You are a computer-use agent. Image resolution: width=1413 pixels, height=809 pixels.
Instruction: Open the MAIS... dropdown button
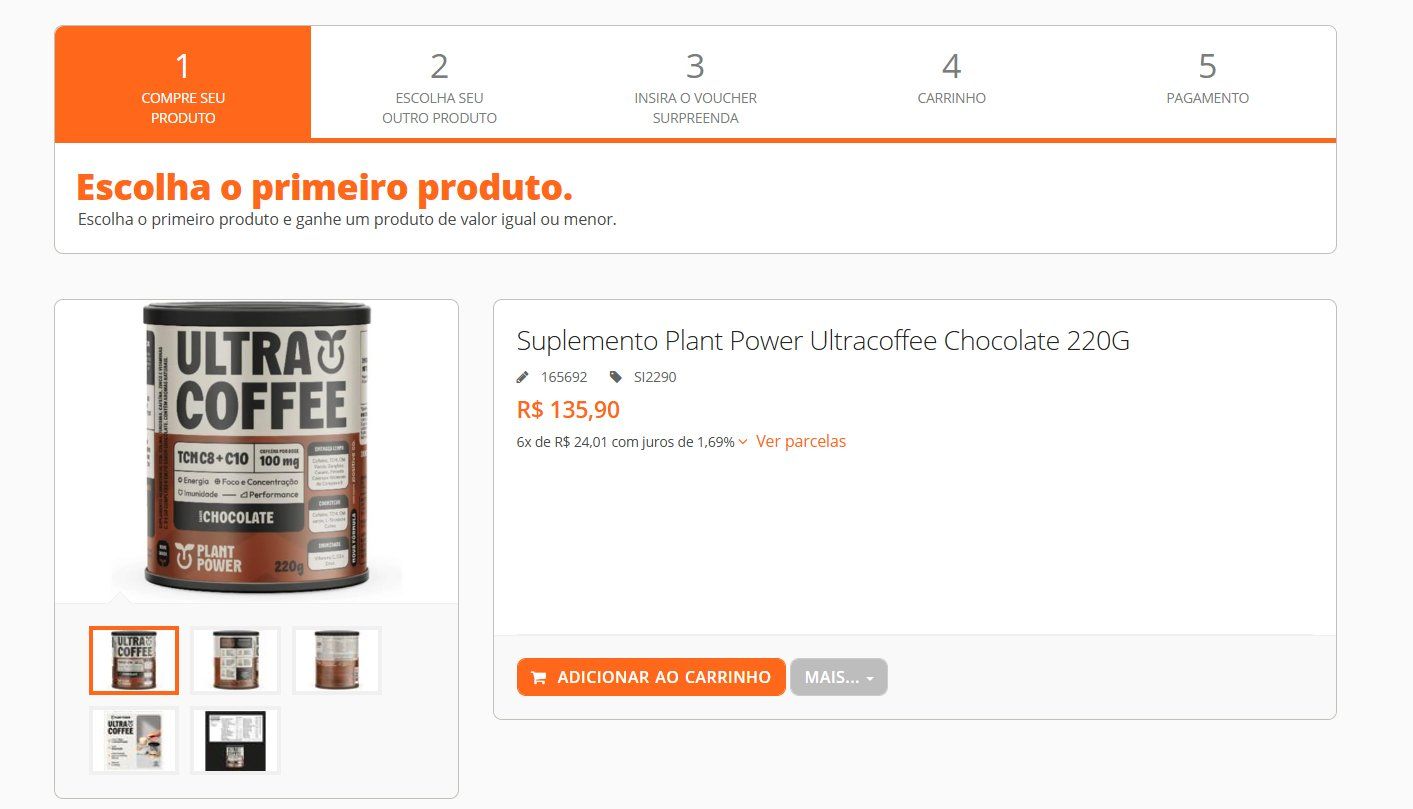pyautogui.click(x=838, y=677)
